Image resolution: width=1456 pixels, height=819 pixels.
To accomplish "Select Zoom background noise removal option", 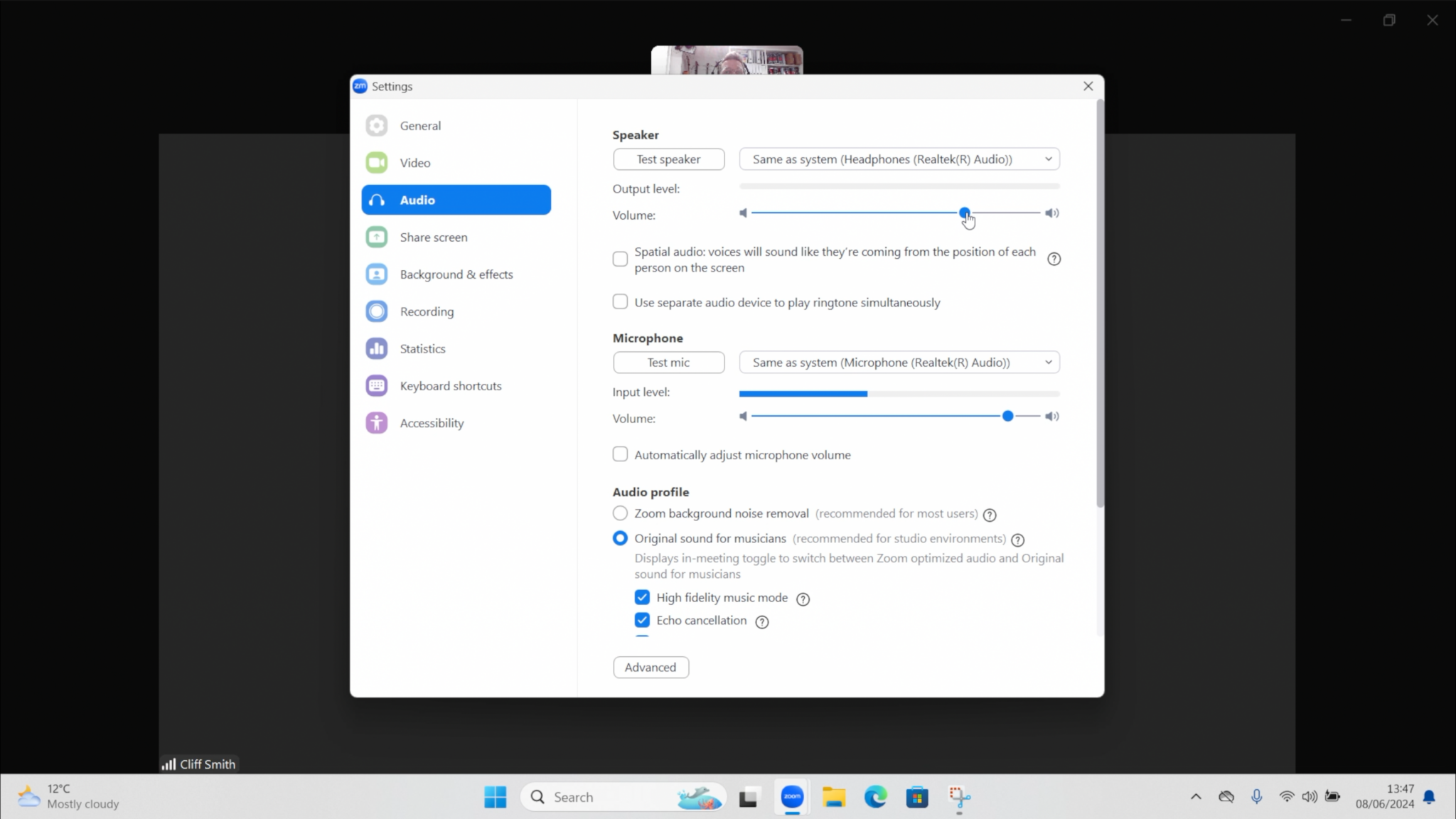I will pos(620,513).
